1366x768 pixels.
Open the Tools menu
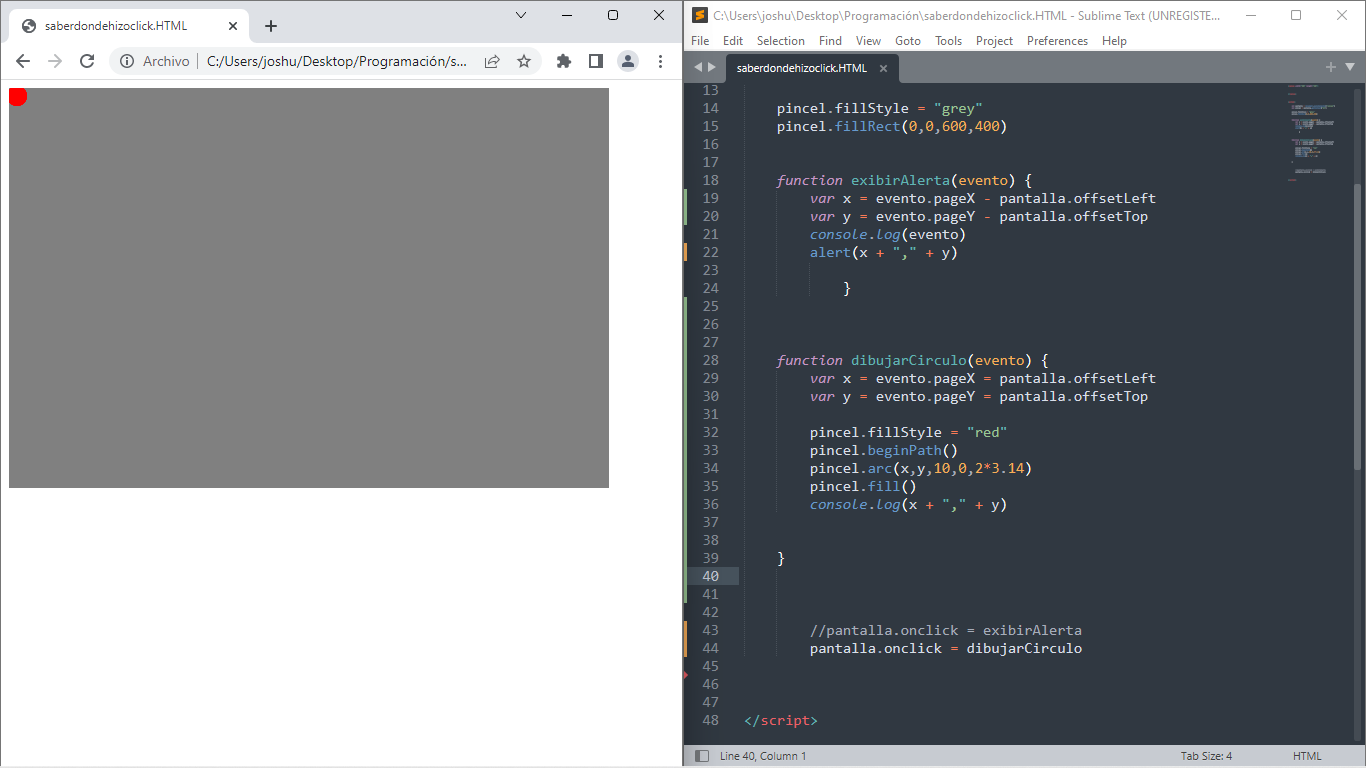[948, 41]
